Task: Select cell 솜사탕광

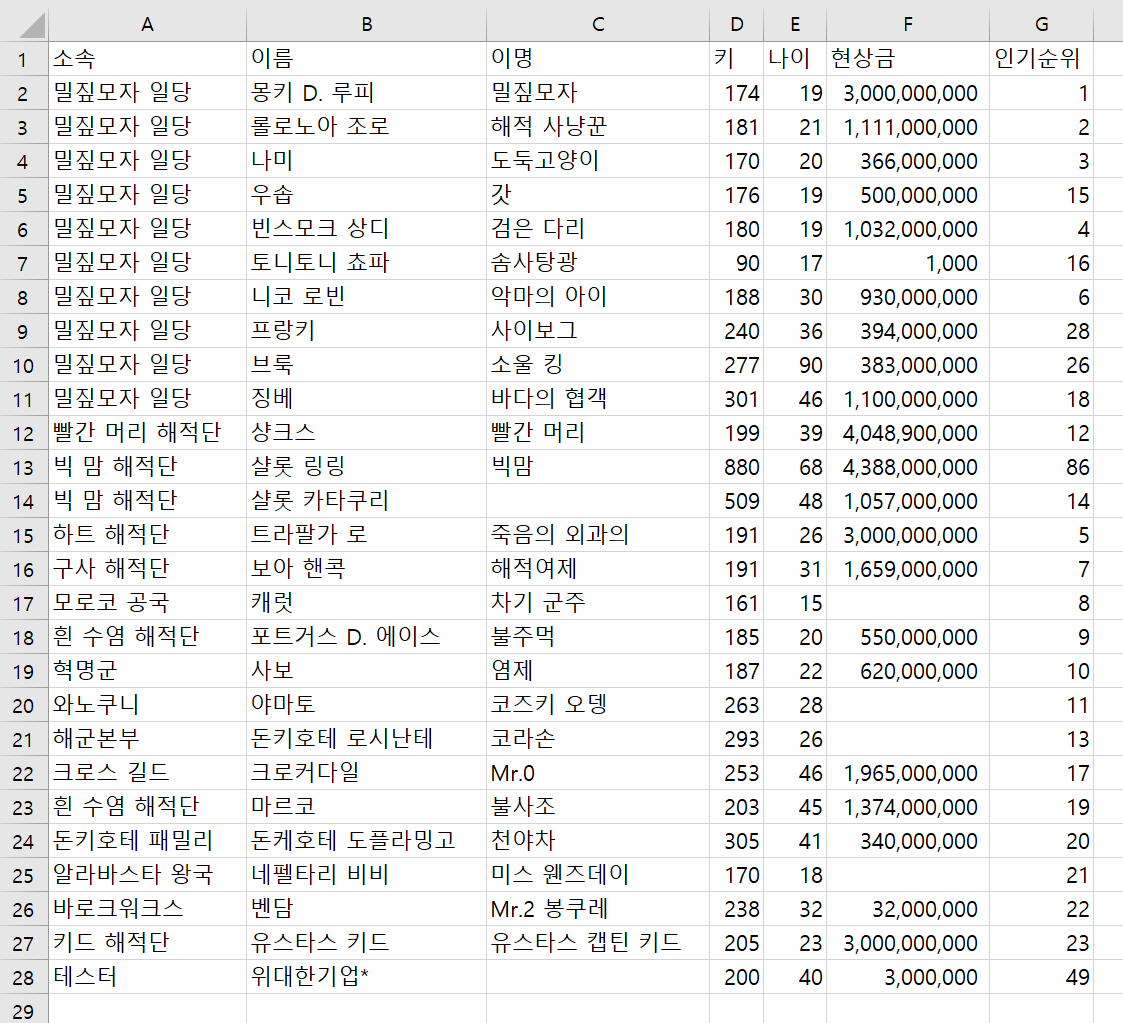Action: [598, 263]
